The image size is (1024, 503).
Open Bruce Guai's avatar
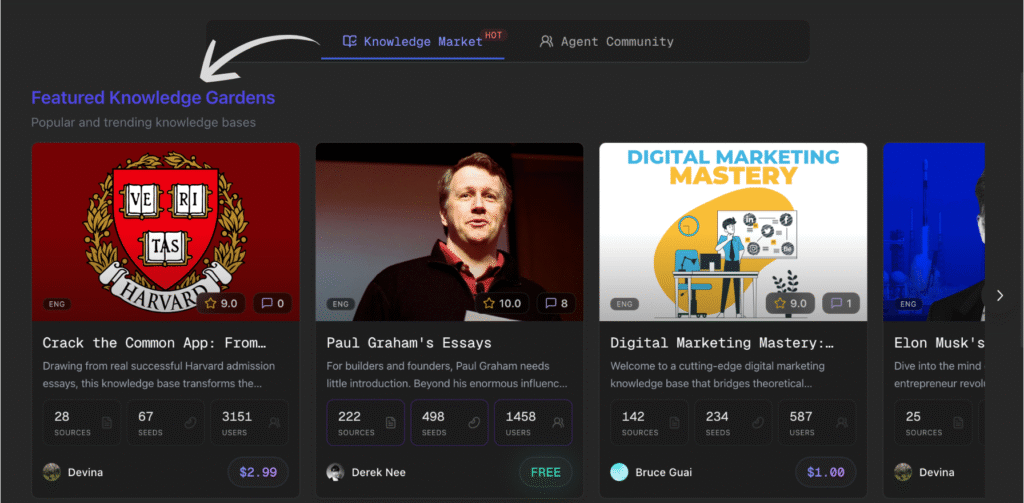pos(619,472)
